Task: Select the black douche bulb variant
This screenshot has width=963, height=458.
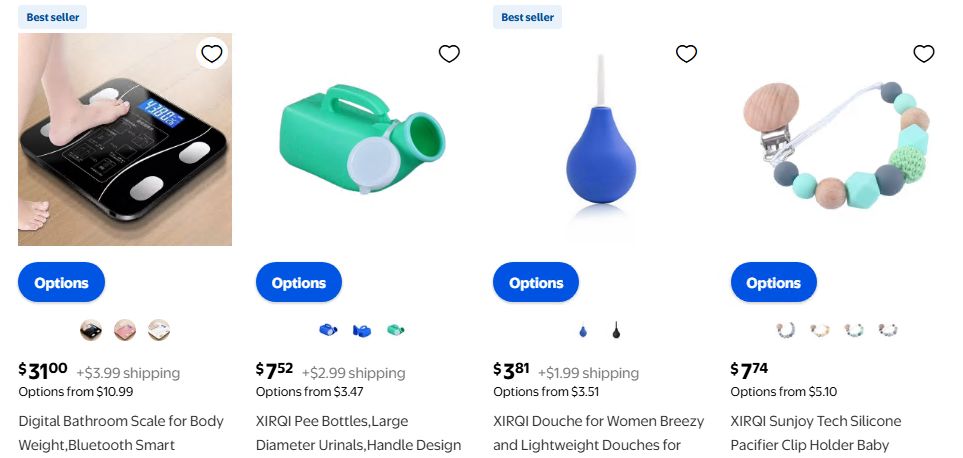Action: [x=616, y=330]
